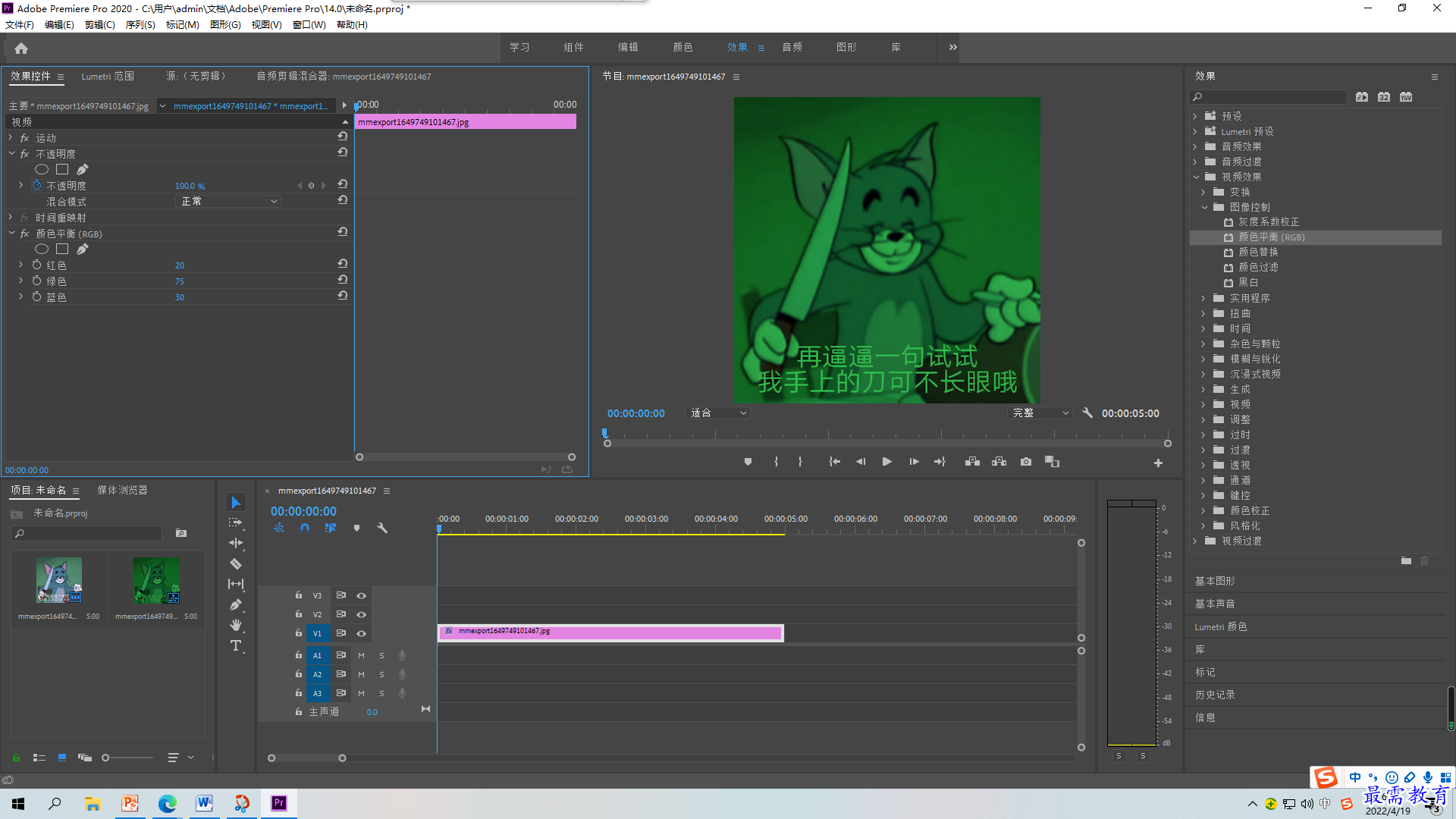Expand the 运动 effect properties
1456x819 pixels.
pos(11,138)
